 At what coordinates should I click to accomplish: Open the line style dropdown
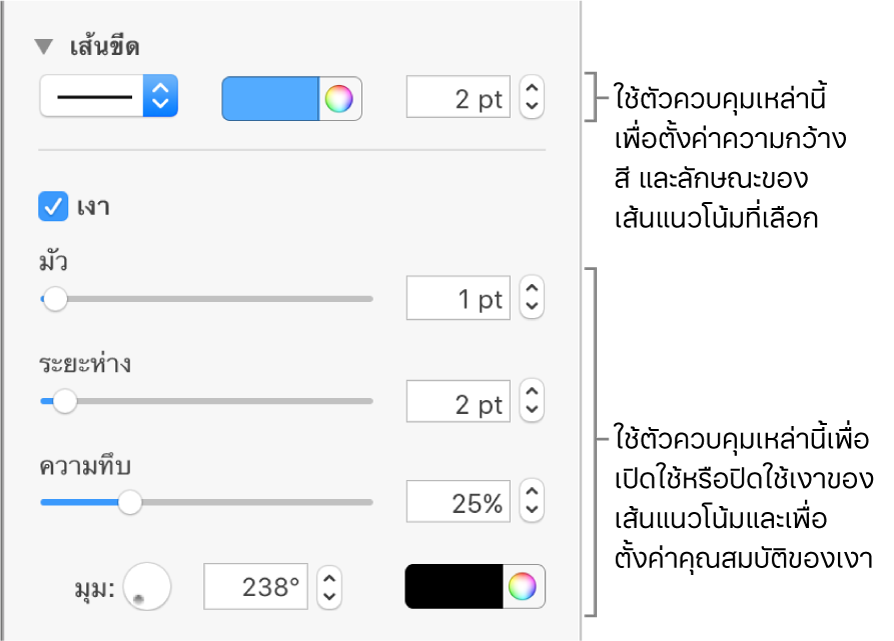[x=109, y=97]
